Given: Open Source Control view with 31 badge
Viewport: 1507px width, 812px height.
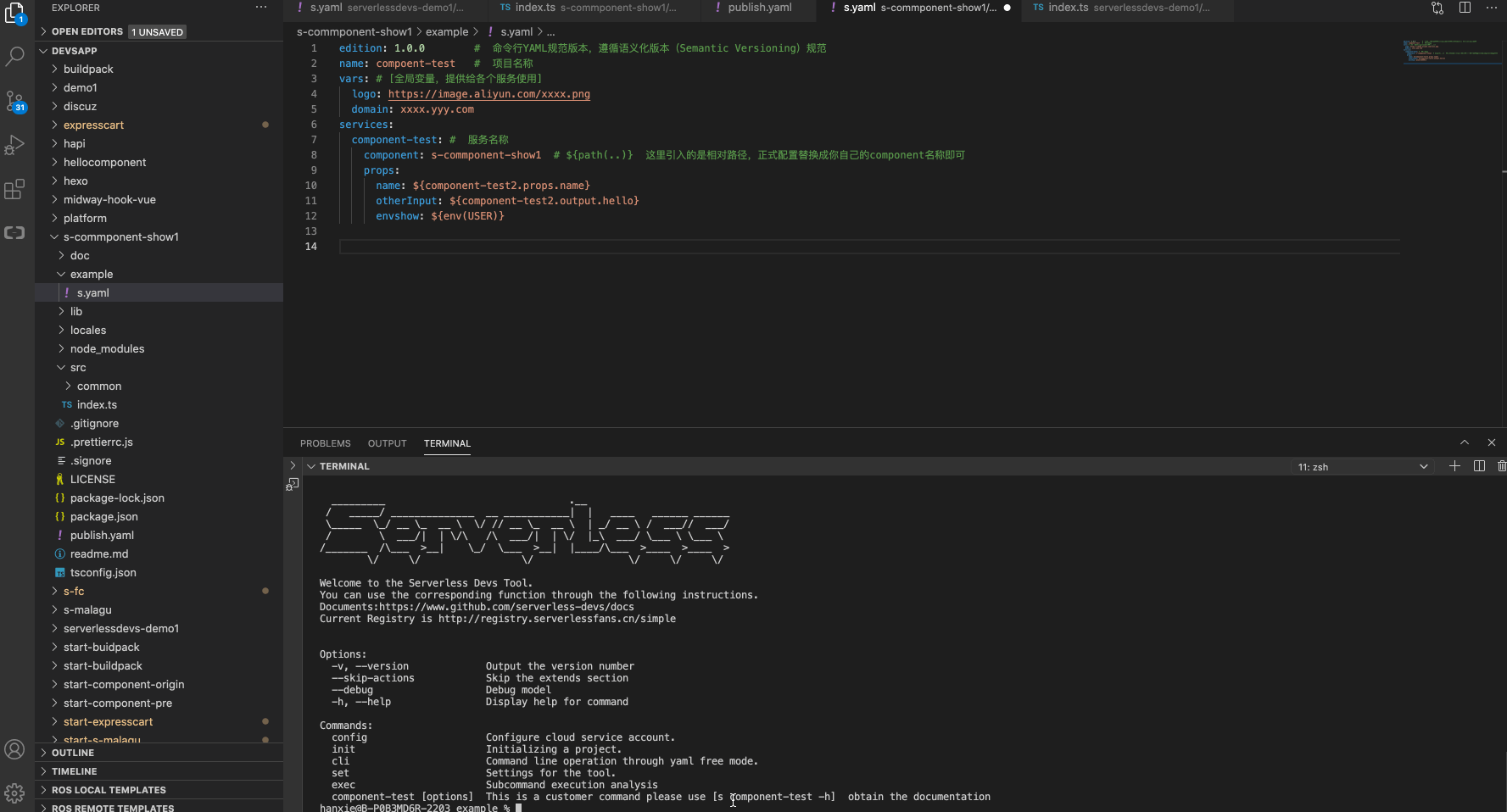Looking at the screenshot, I should click(15, 102).
